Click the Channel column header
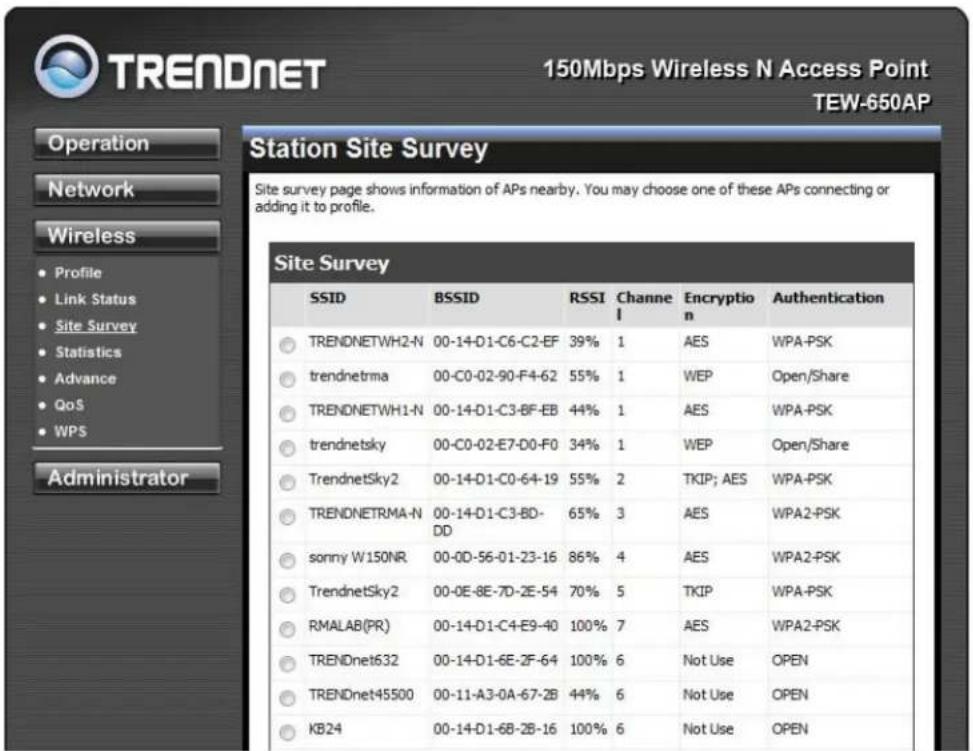 point(644,306)
